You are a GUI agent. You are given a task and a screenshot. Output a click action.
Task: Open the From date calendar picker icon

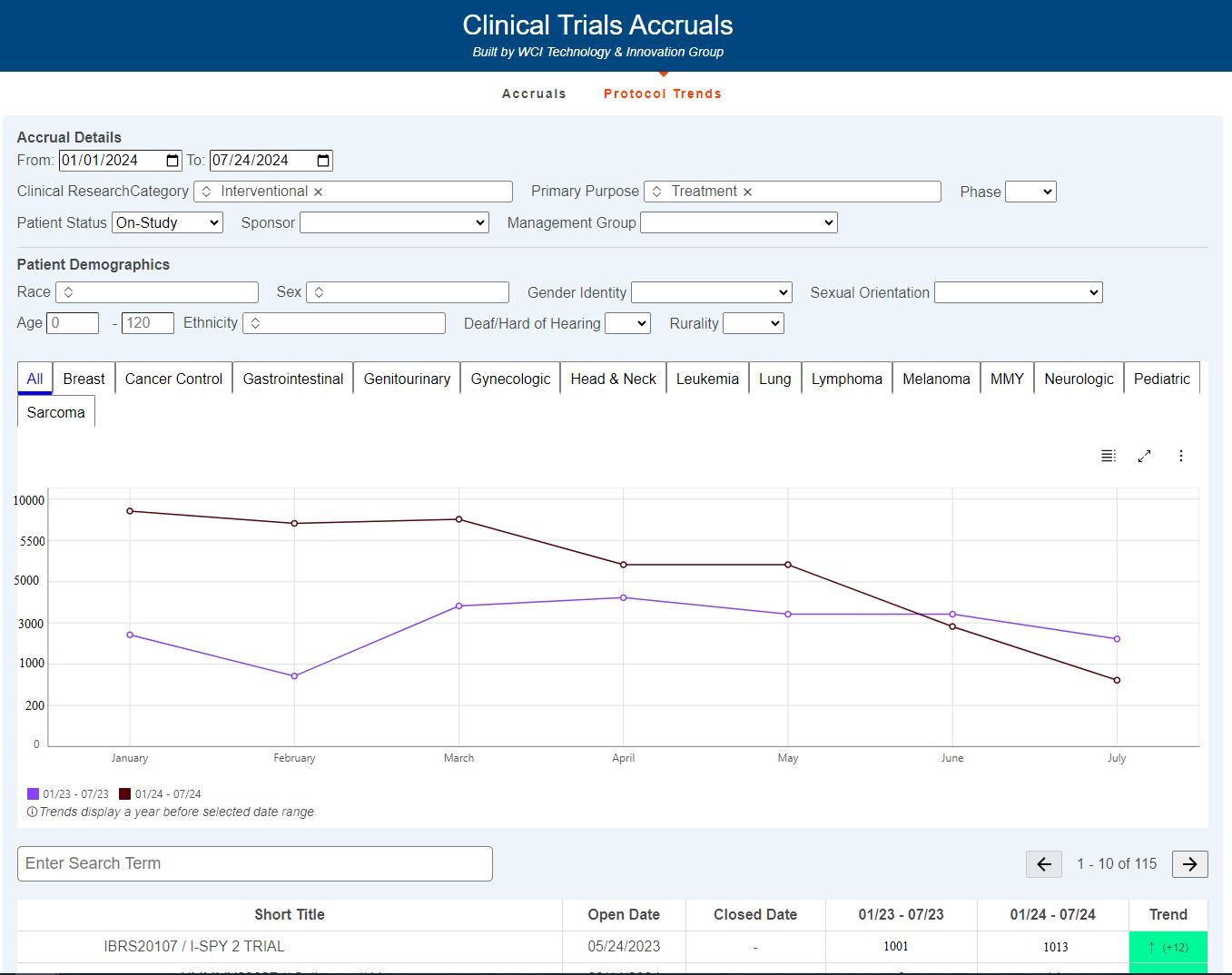[x=172, y=161]
